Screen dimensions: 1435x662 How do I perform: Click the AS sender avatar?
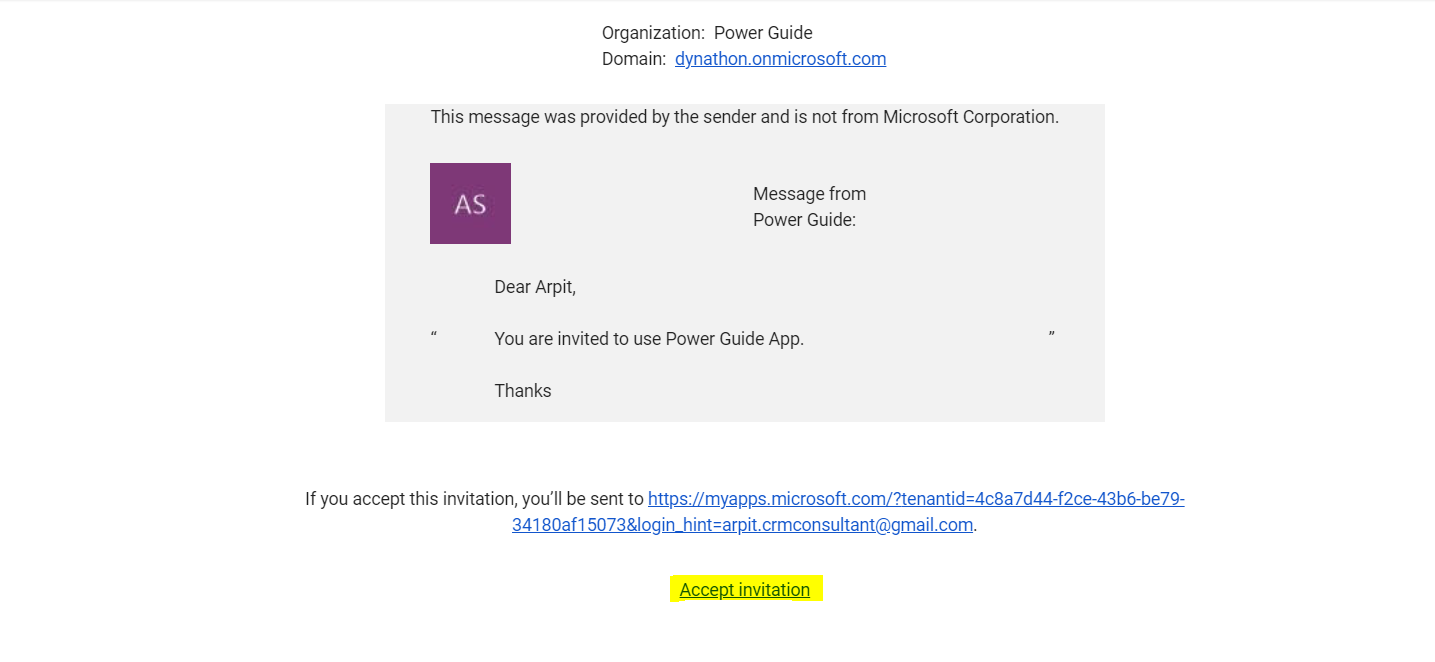470,204
